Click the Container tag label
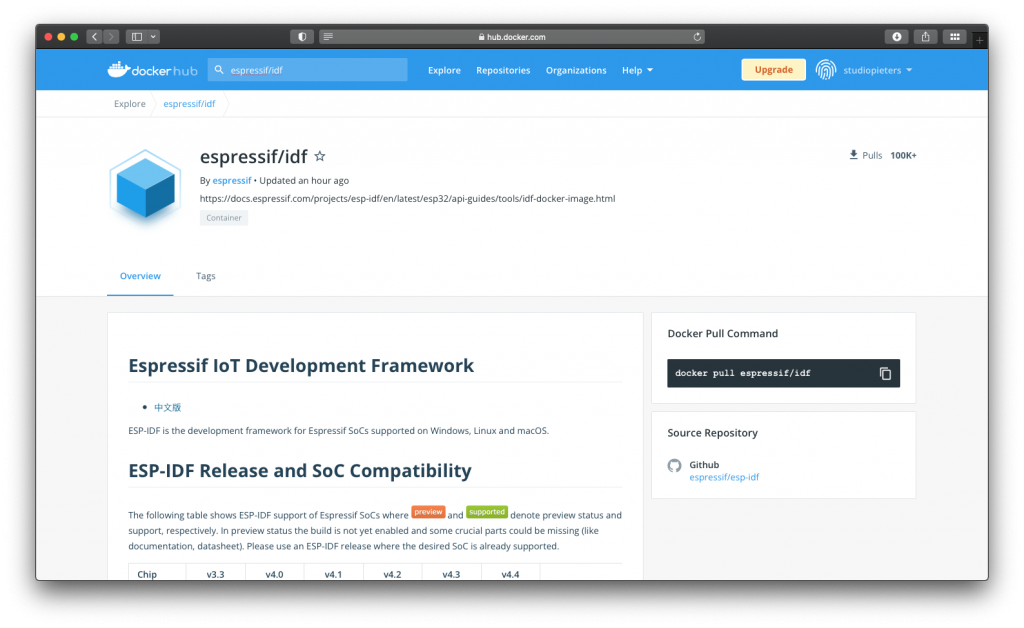 (224, 218)
